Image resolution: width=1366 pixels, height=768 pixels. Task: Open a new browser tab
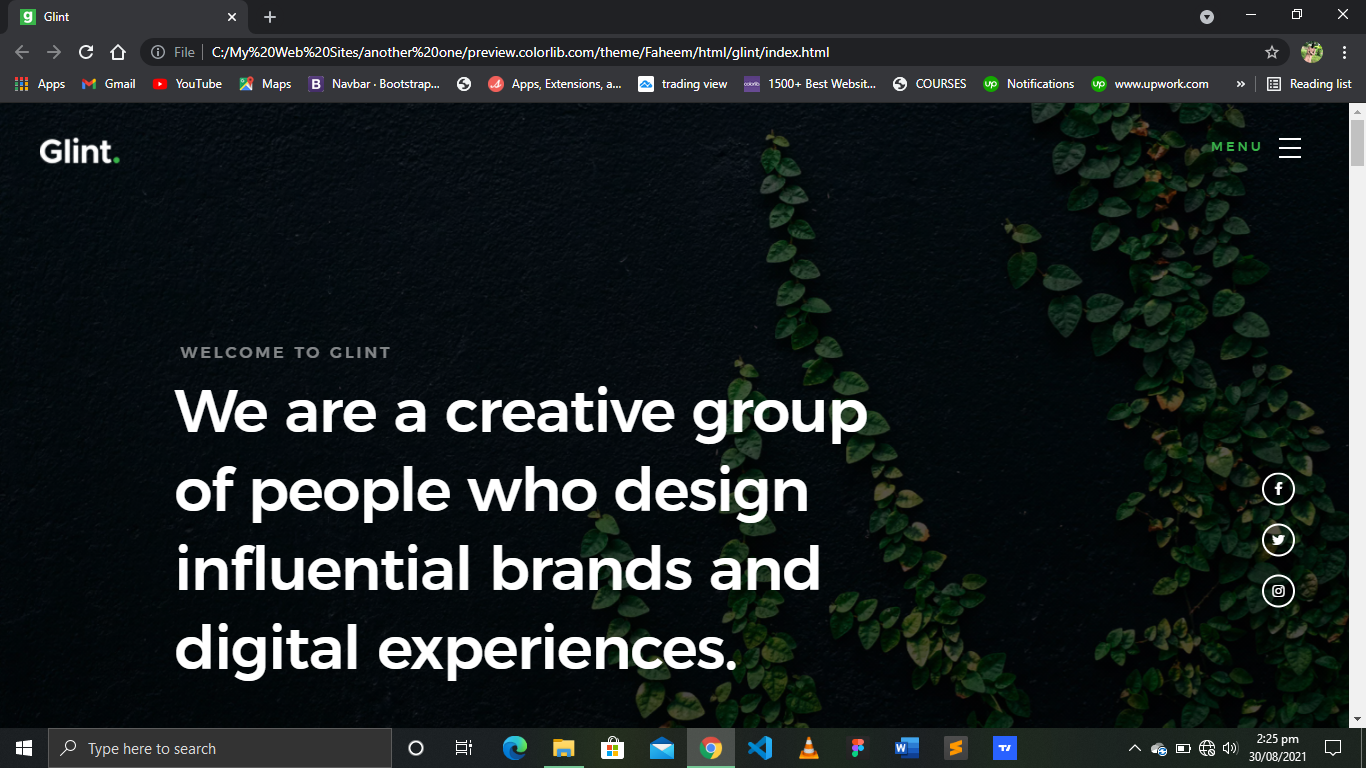click(270, 17)
